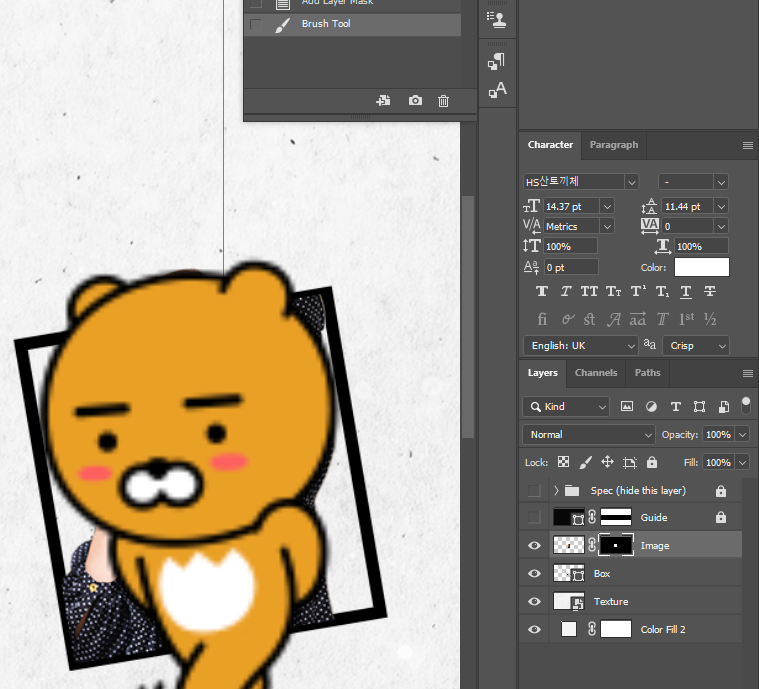
Task: Hide the Color Fill 2 layer
Action: [x=534, y=629]
